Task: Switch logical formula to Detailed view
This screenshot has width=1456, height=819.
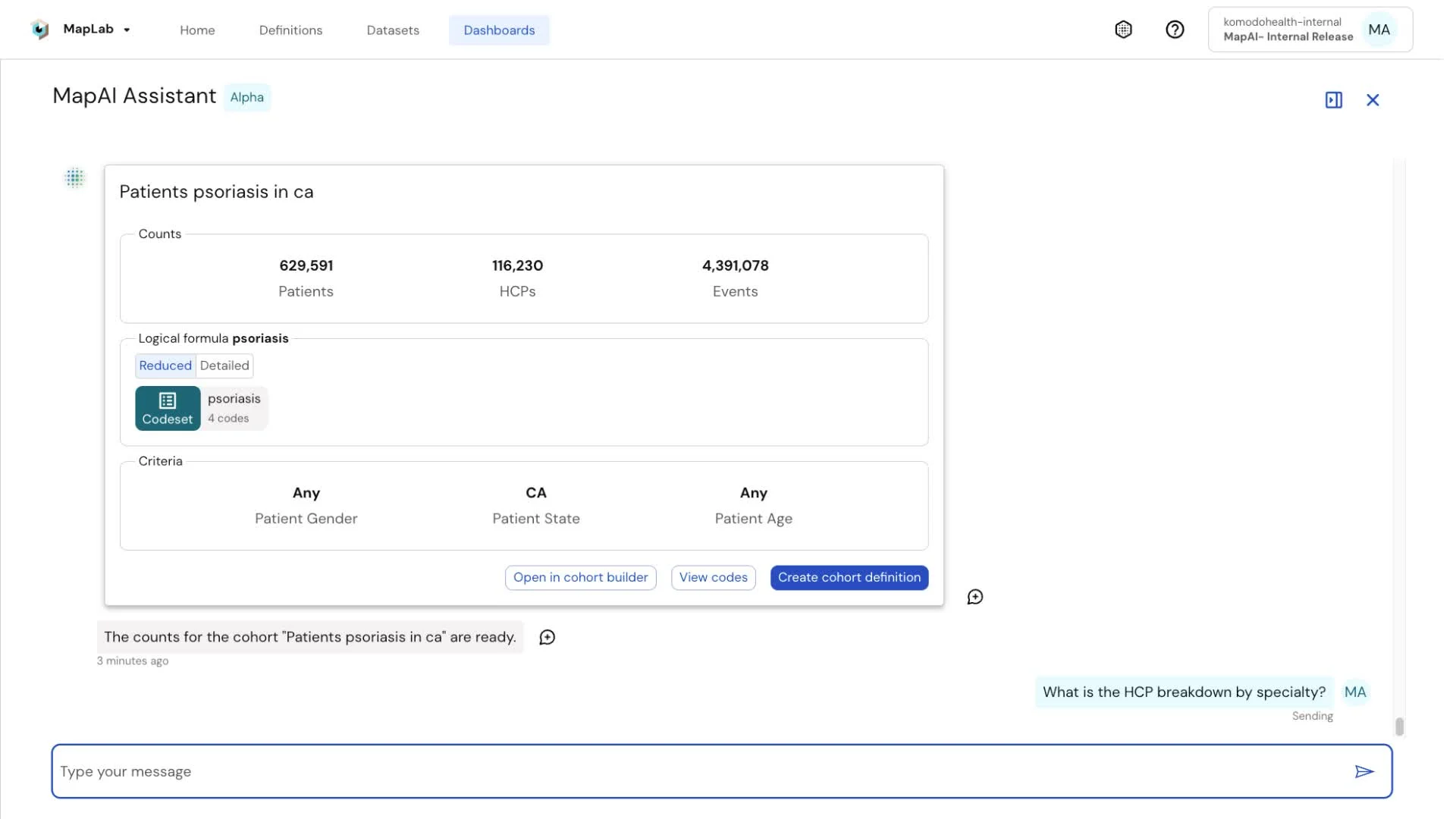Action: coord(224,366)
